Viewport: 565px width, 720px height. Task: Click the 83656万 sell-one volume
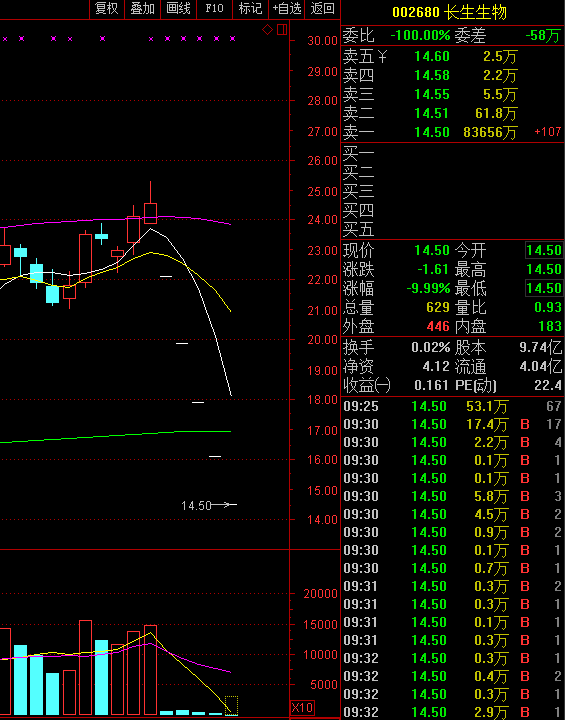(490, 133)
